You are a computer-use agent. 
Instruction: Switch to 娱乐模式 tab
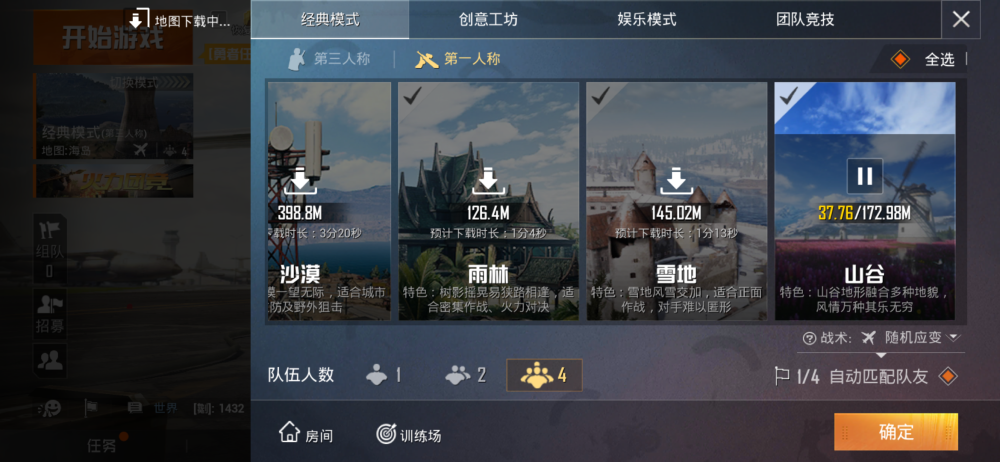pos(647,20)
